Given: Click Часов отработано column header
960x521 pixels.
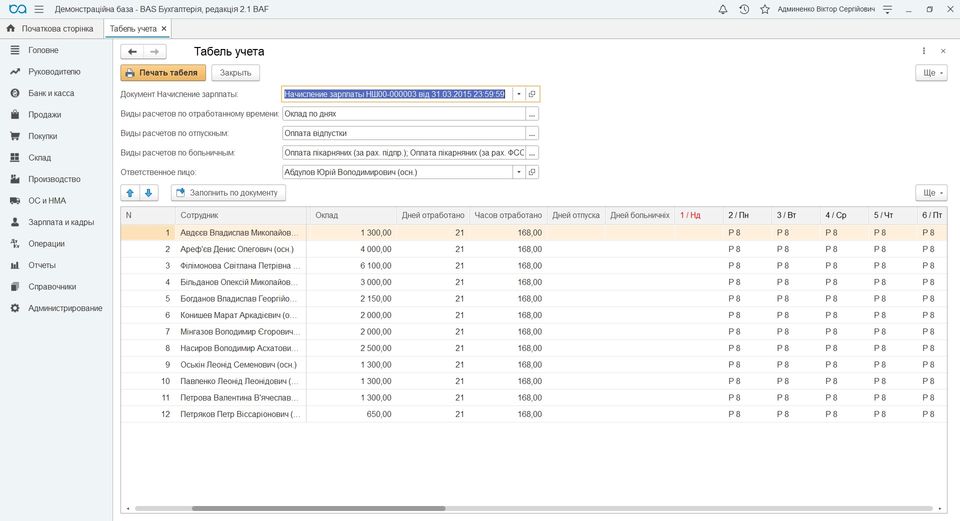Looking at the screenshot, I should click(508, 216).
